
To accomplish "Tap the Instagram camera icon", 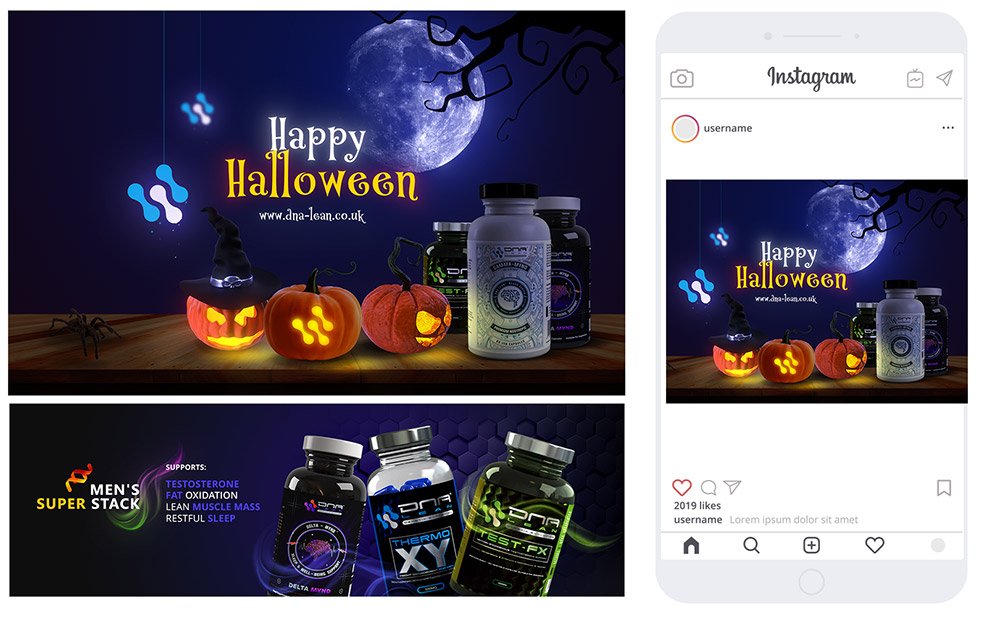I will click(x=682, y=78).
